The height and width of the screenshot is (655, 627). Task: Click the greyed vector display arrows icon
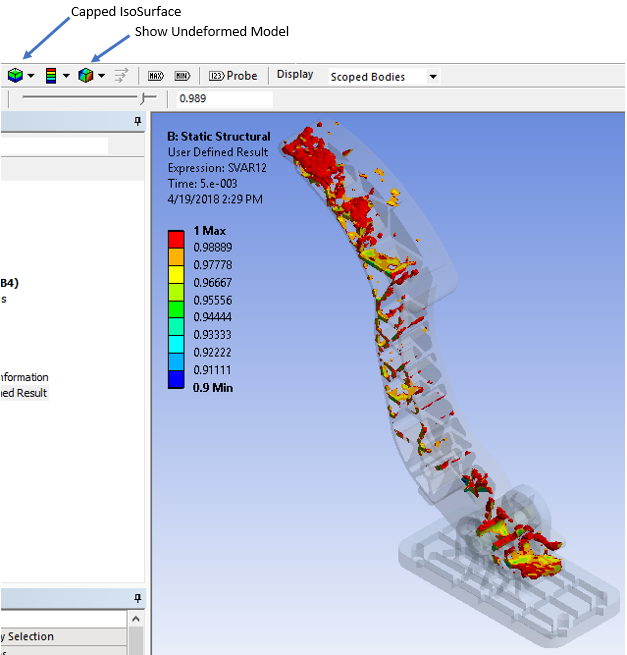point(121,76)
